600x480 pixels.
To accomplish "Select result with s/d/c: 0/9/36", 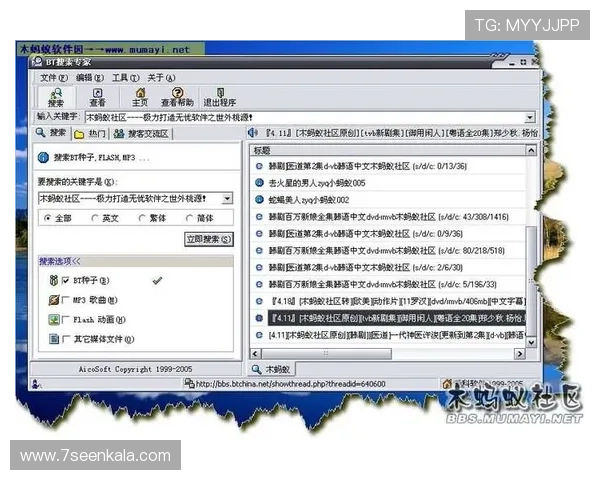I will pyautogui.click(x=388, y=233).
